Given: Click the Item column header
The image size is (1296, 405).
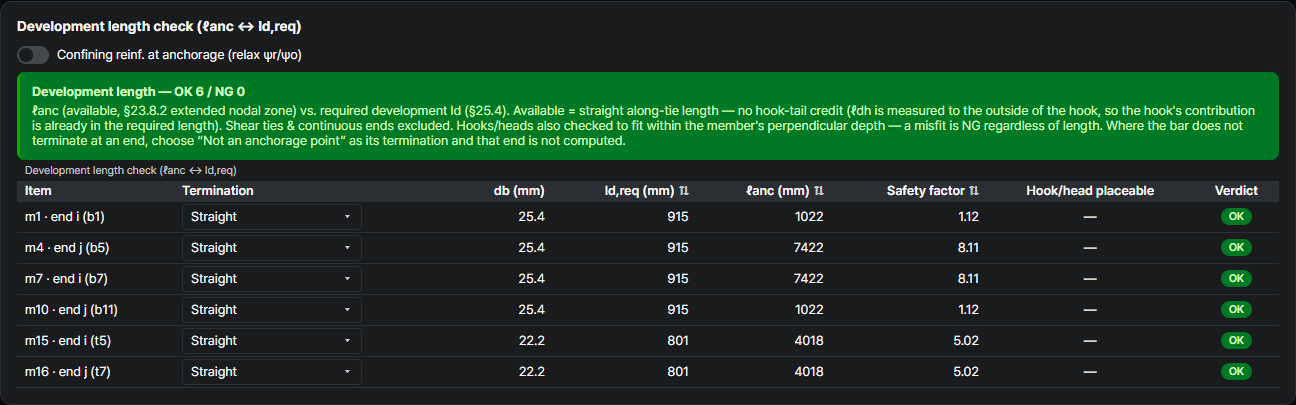Looking at the screenshot, I should point(38,190).
